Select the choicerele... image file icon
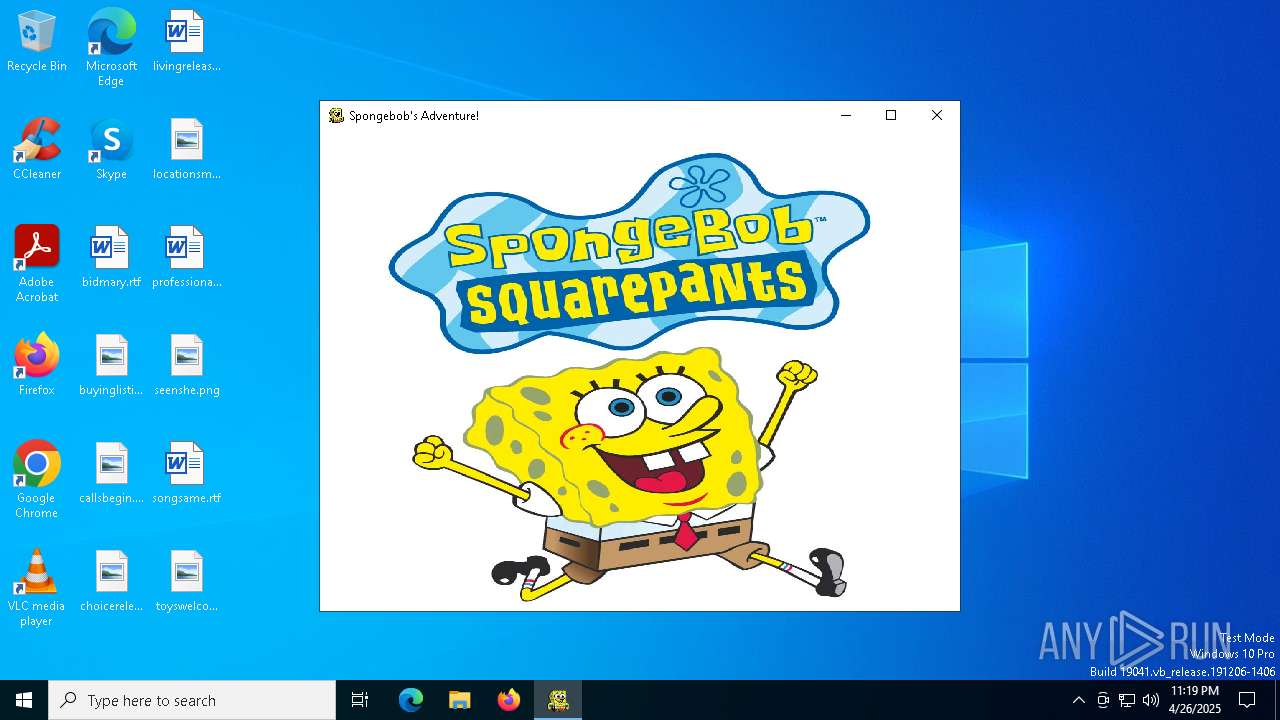Viewport: 1280px width, 720px height. click(111, 581)
